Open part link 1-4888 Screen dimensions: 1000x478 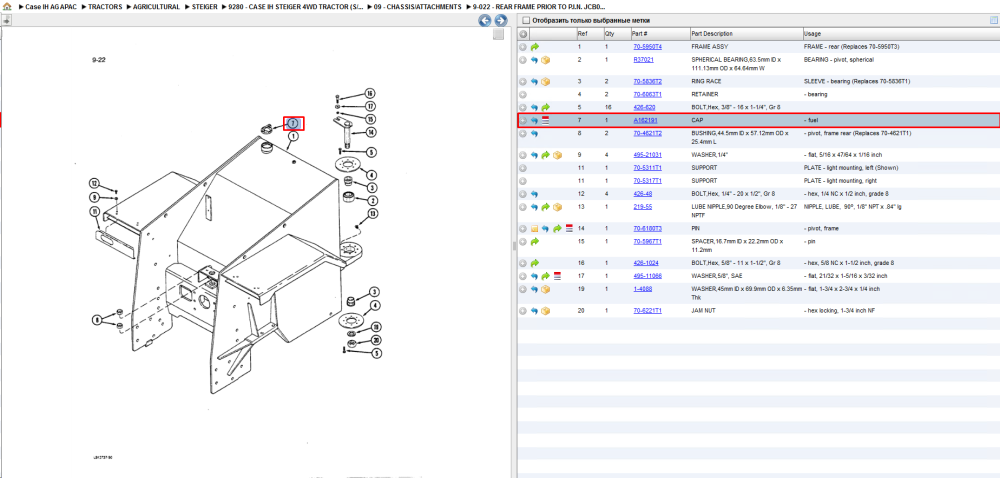[642, 289]
